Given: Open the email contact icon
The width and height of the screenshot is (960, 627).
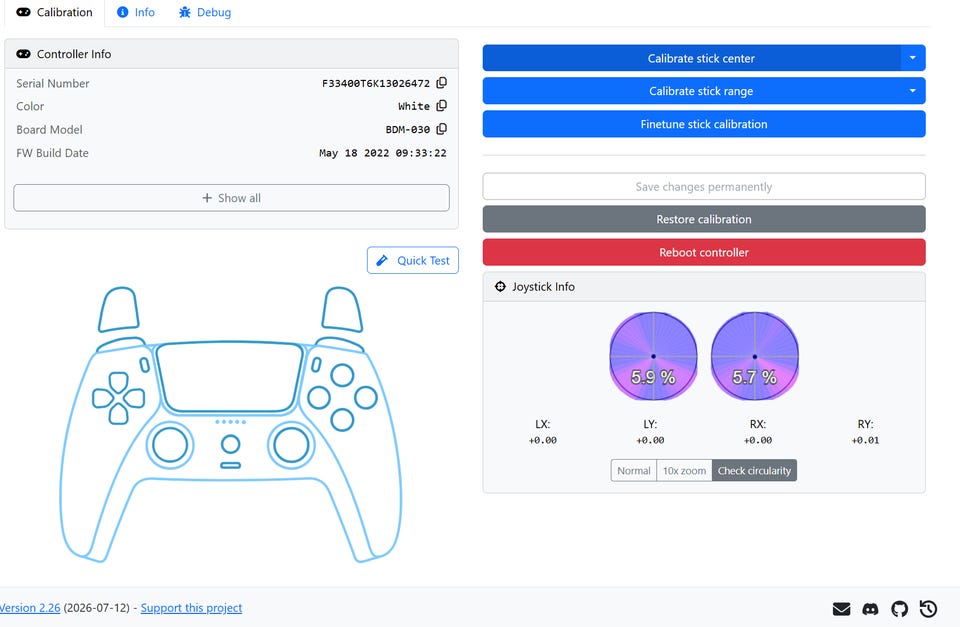Looking at the screenshot, I should pos(841,609).
